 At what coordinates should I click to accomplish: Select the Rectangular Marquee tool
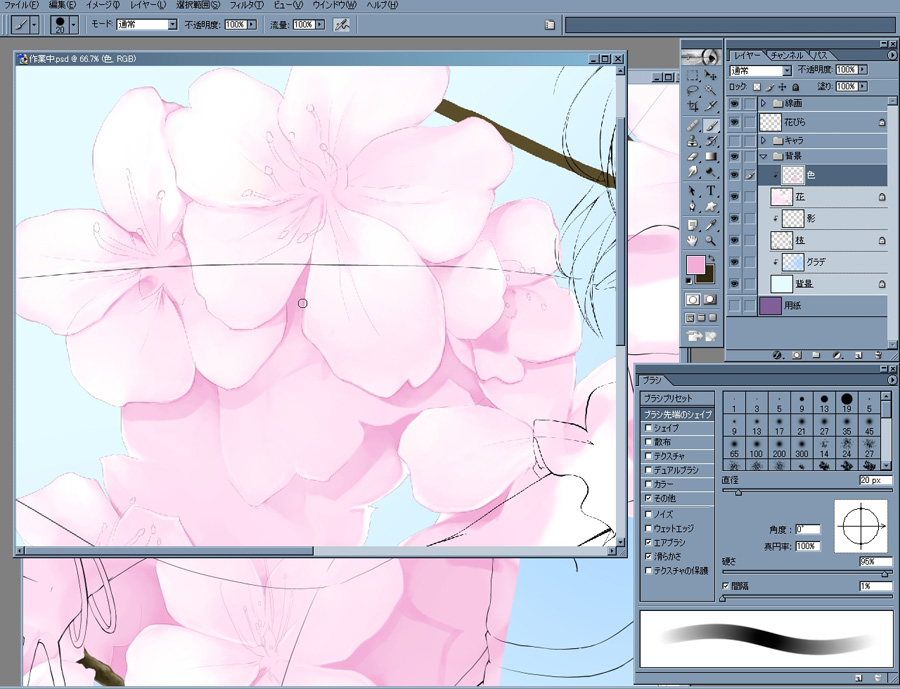(693, 75)
